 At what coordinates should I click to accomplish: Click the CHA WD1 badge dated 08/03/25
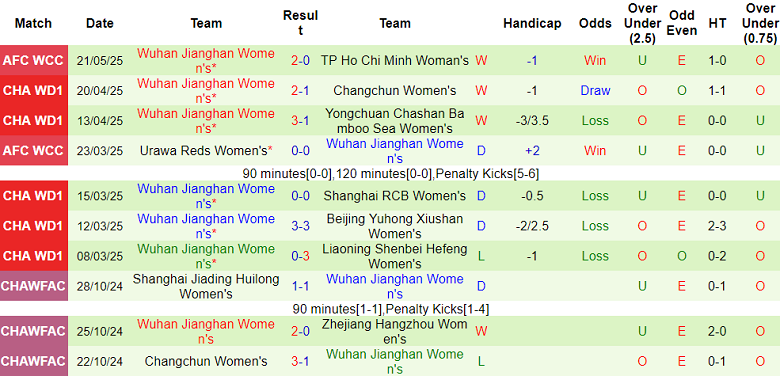pos(33,256)
